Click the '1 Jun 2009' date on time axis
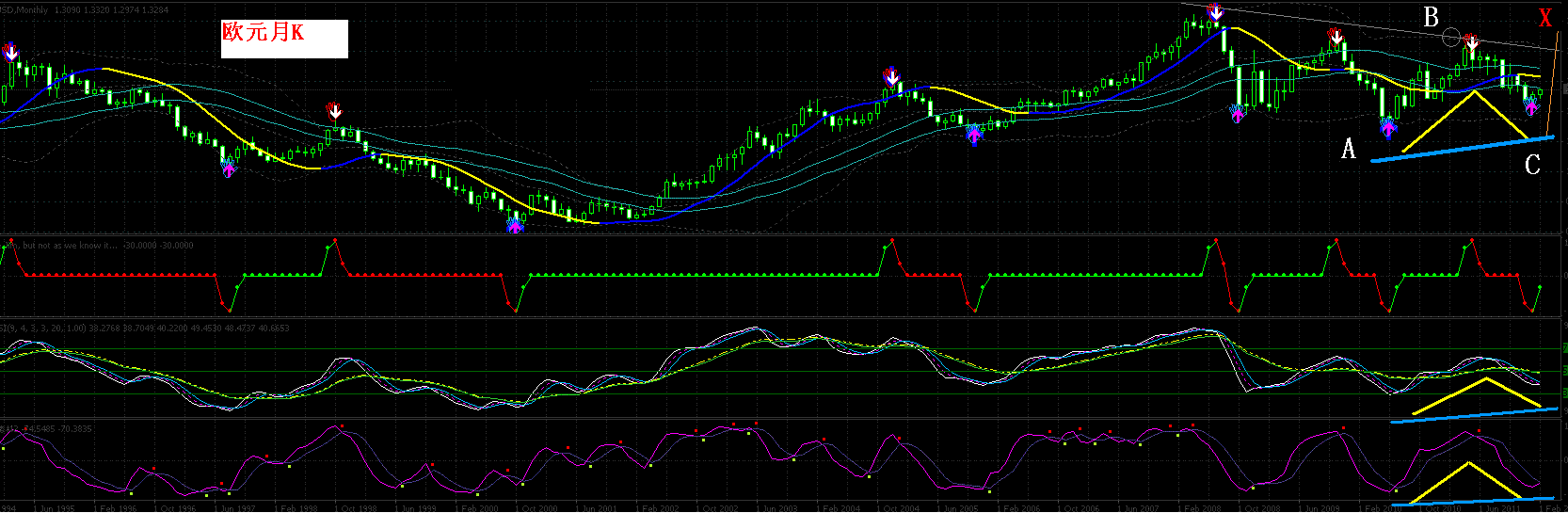Screen dimensions: 1568x513 coord(1320,508)
